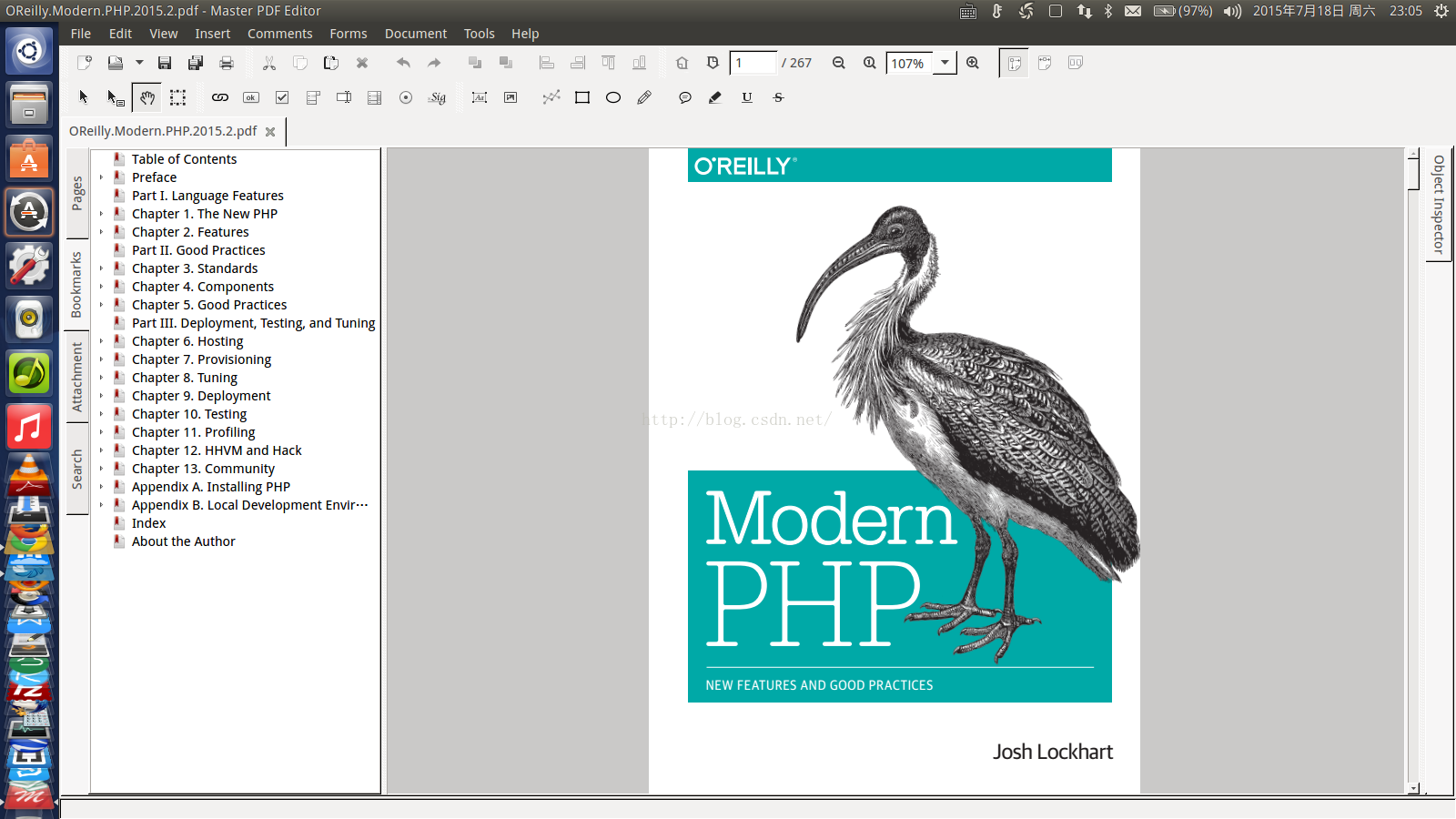Toggle the Hand tool

click(x=147, y=97)
